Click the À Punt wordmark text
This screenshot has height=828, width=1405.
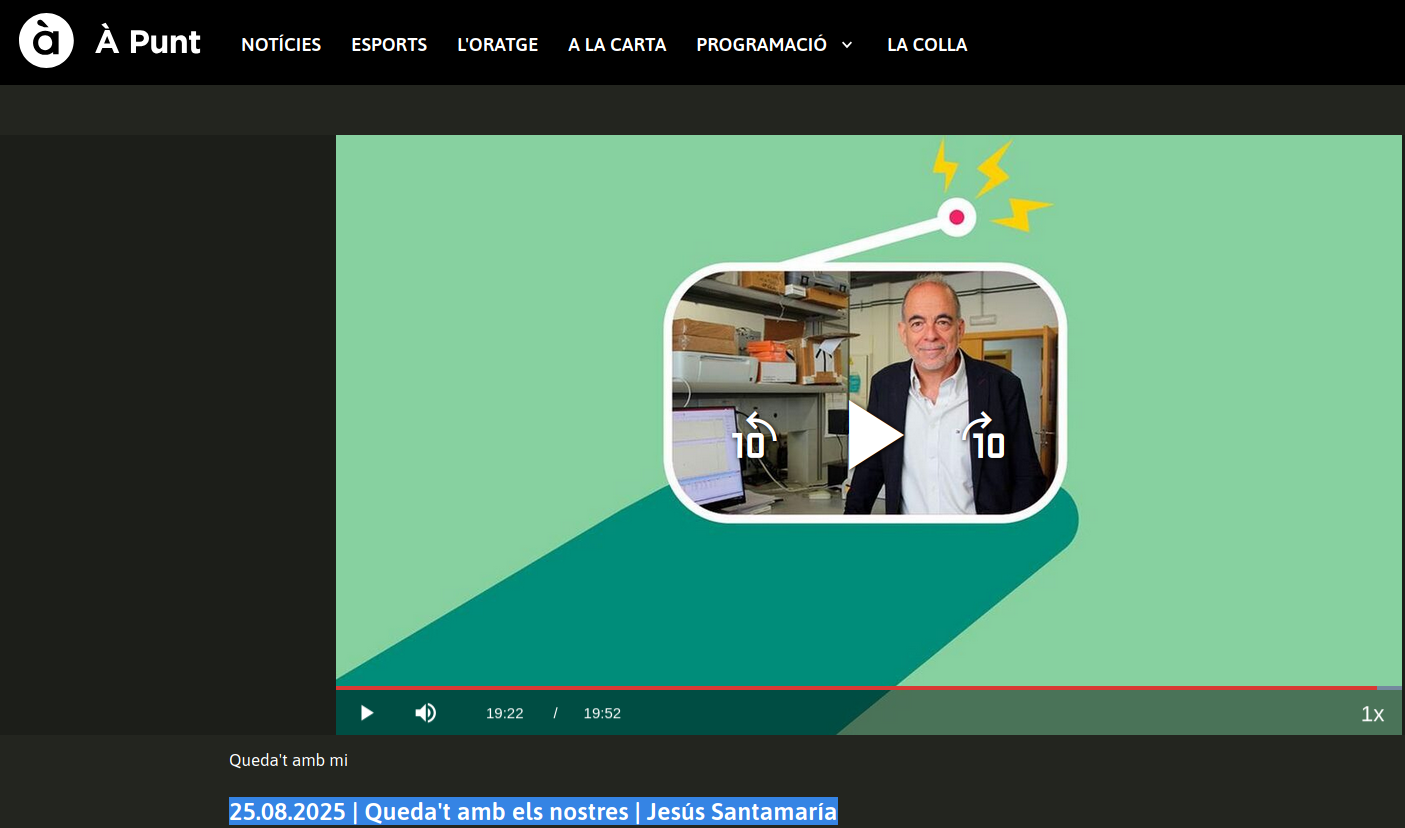[148, 42]
